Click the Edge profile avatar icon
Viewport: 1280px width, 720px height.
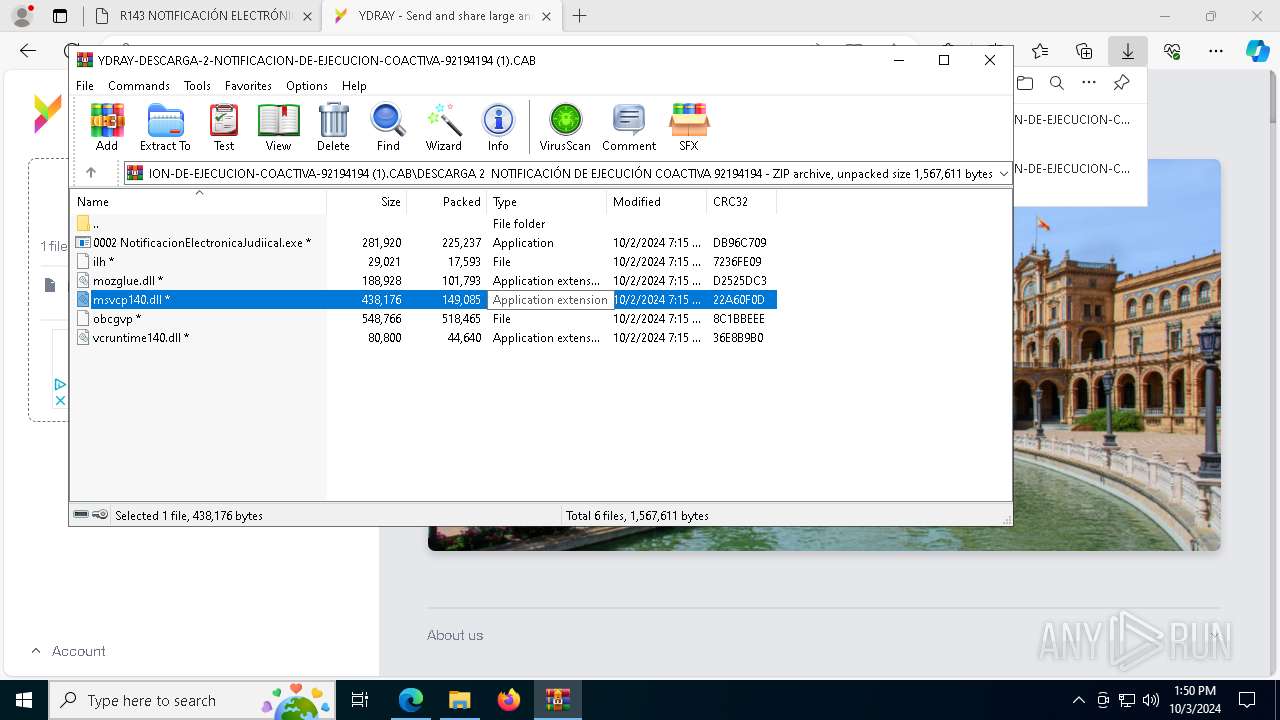[22, 16]
